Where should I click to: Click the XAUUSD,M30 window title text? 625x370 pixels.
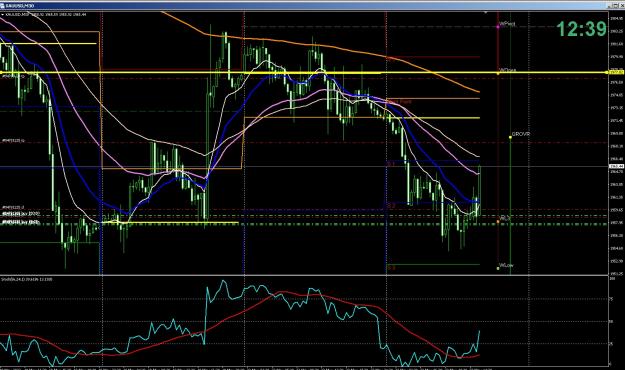(20, 6)
